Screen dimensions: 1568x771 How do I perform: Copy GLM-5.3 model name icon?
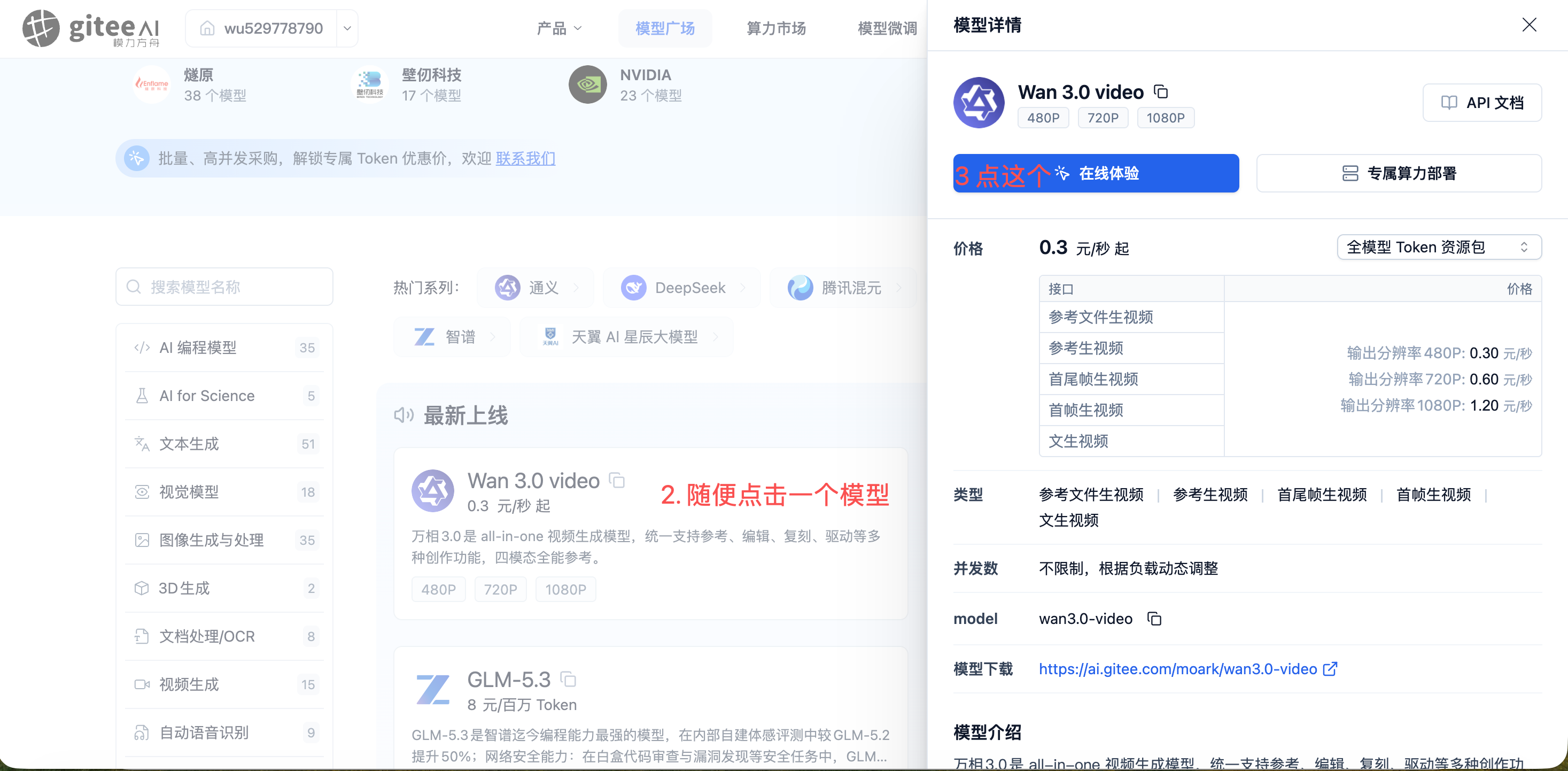568,679
